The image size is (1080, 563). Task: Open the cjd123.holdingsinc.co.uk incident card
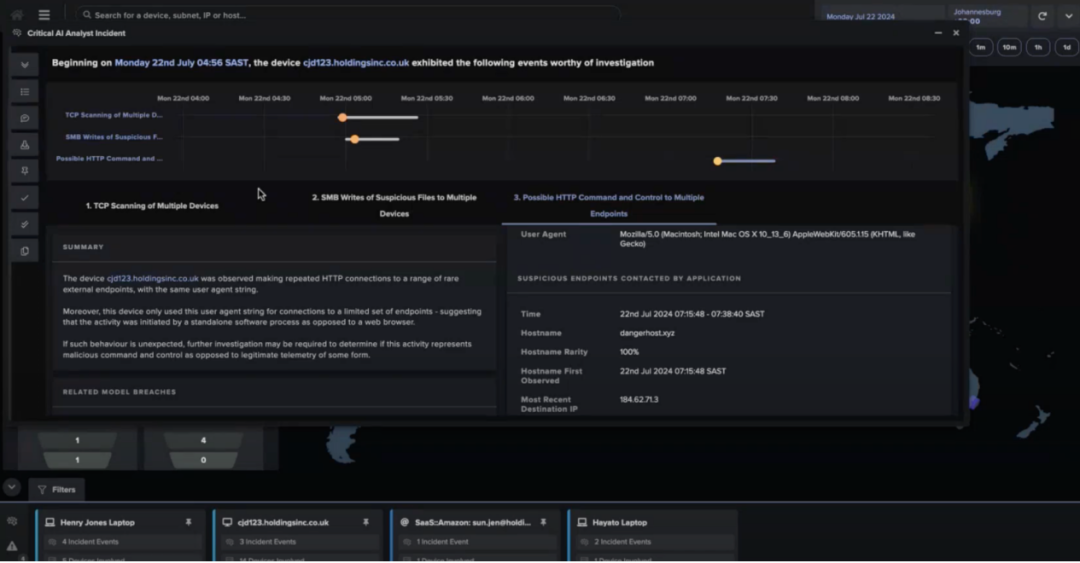click(x=298, y=535)
